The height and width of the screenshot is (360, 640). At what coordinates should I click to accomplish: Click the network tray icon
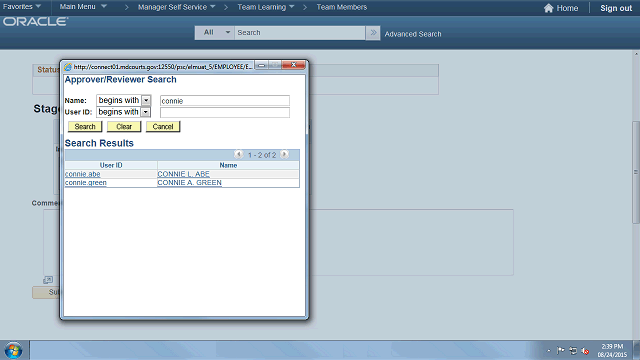(573, 351)
